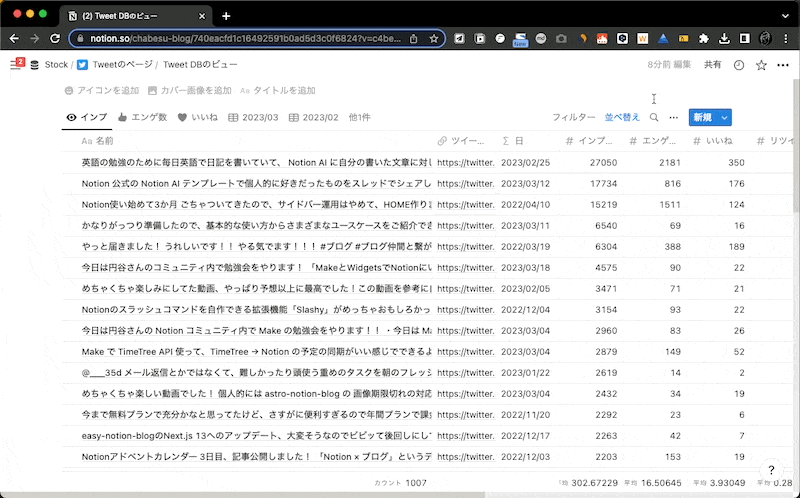Click the browser forward arrow

coord(35,39)
